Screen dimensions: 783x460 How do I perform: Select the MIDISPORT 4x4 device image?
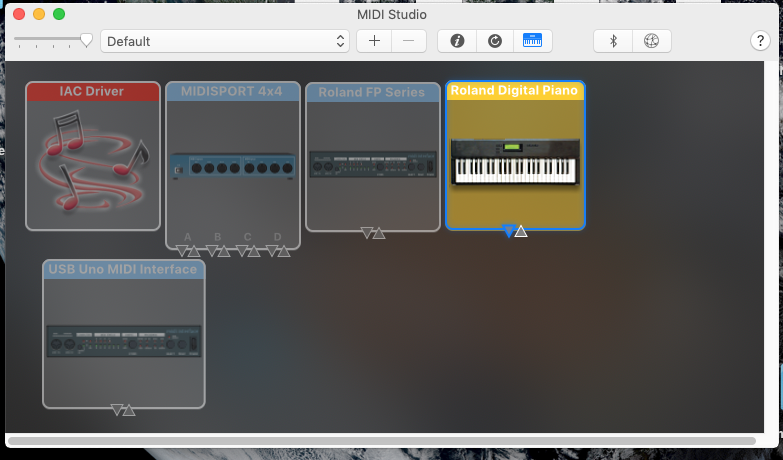point(232,166)
